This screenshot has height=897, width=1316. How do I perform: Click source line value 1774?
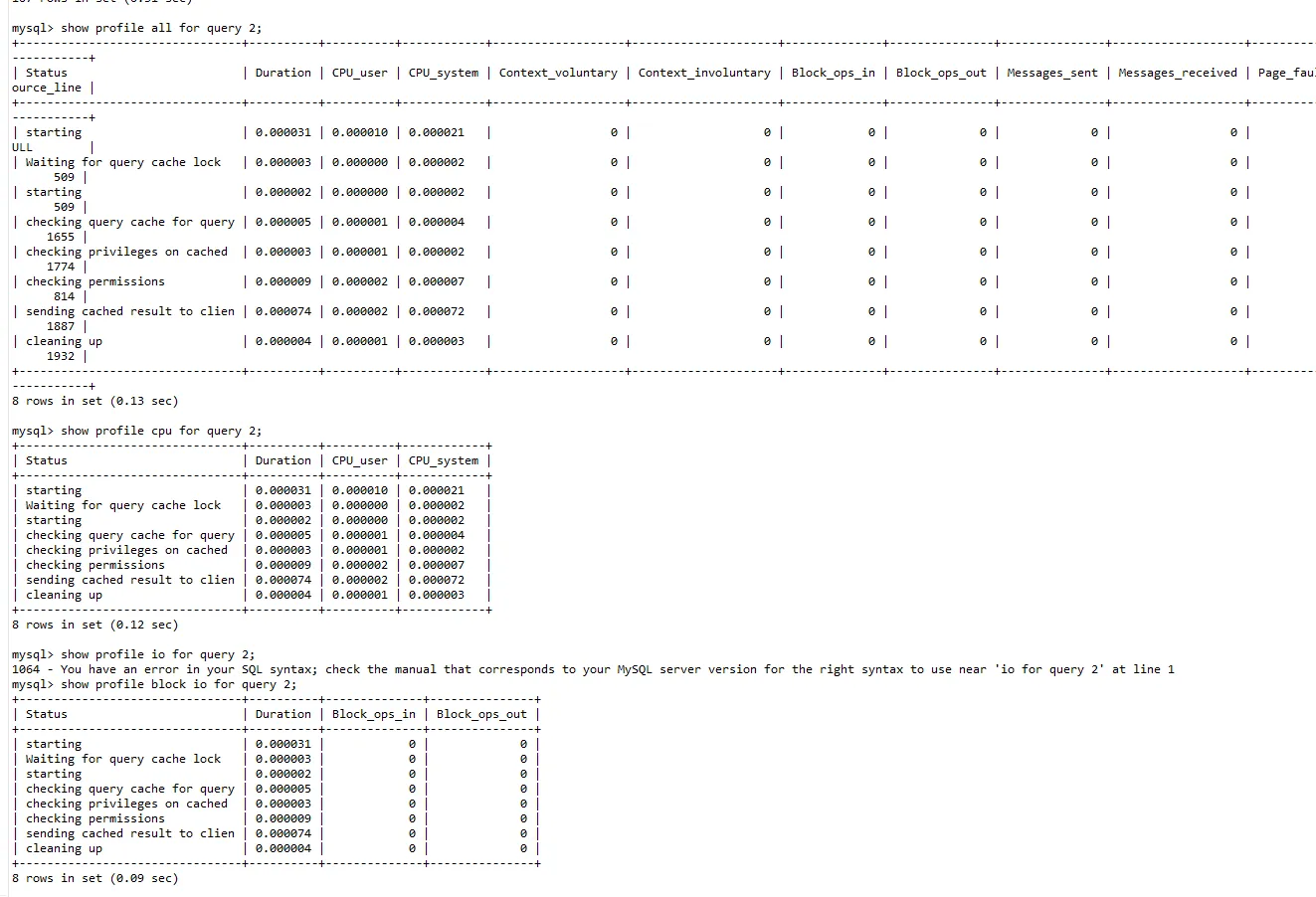60,267
